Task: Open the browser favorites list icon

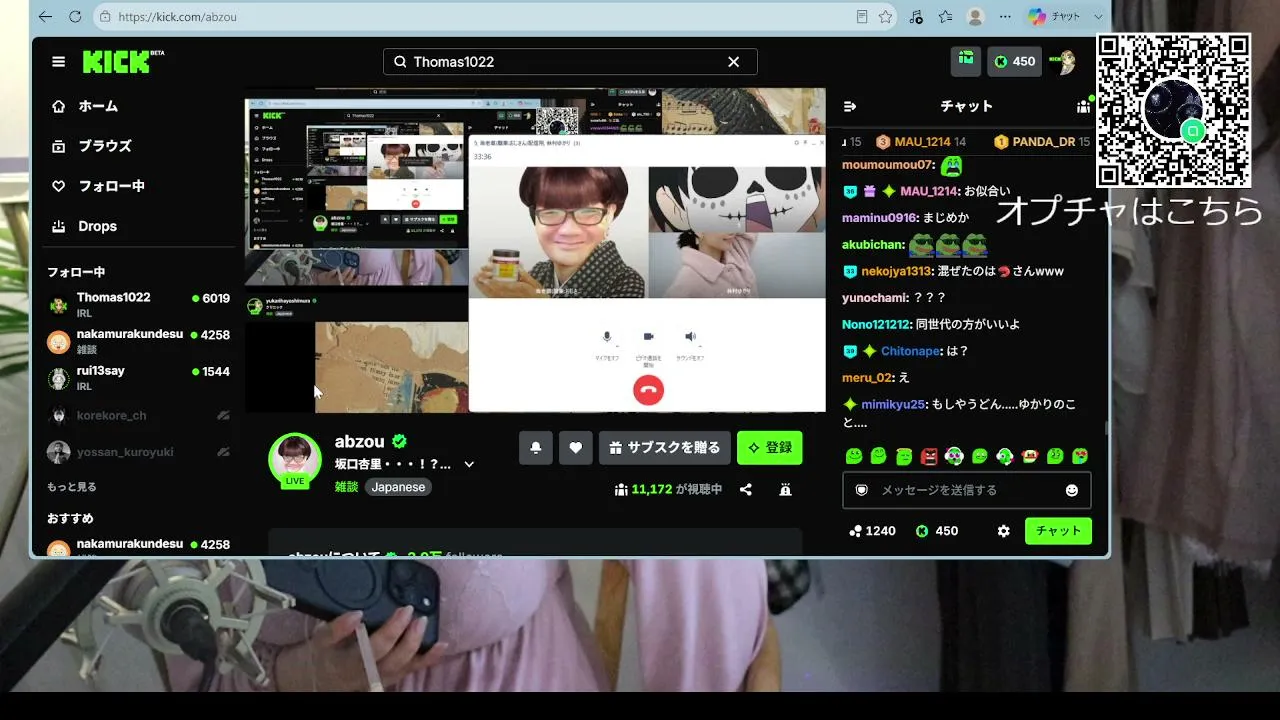Action: click(945, 17)
